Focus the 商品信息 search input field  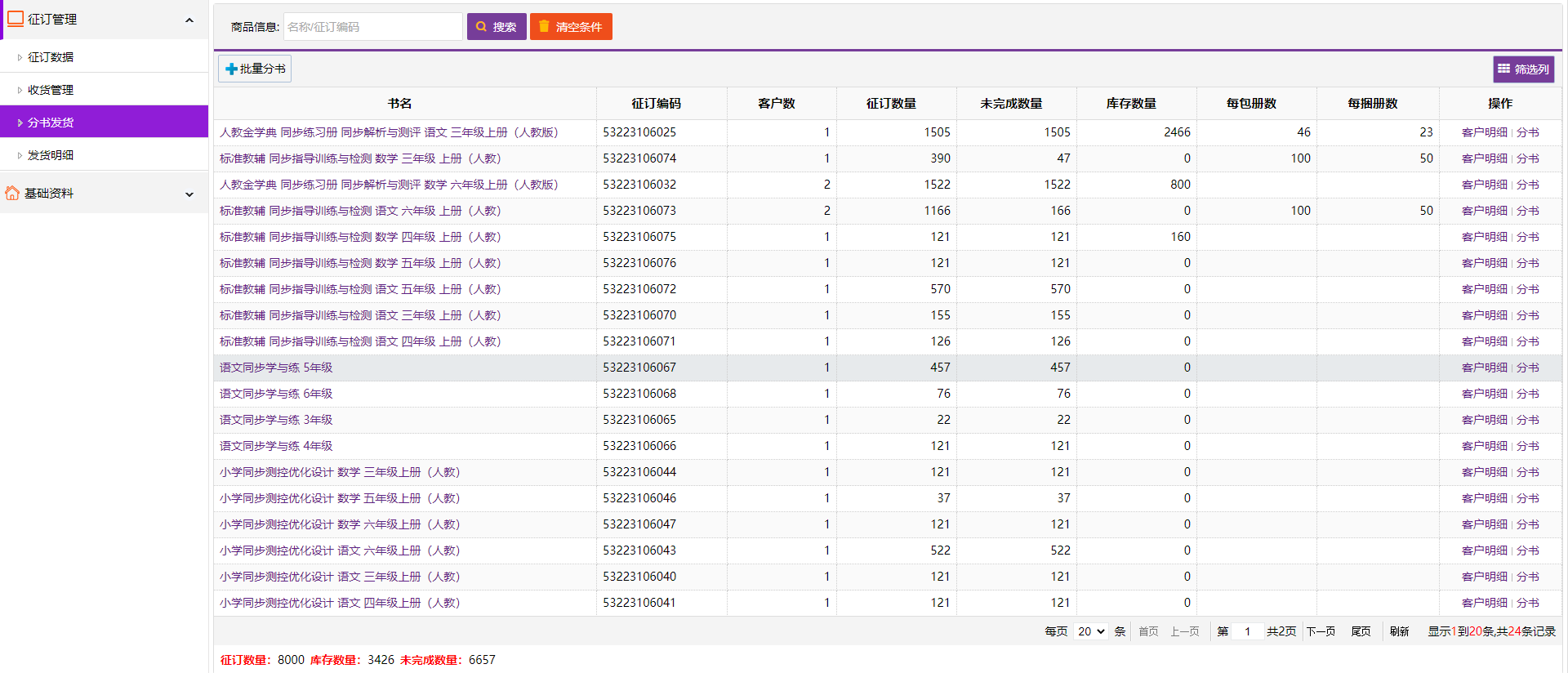[372, 27]
